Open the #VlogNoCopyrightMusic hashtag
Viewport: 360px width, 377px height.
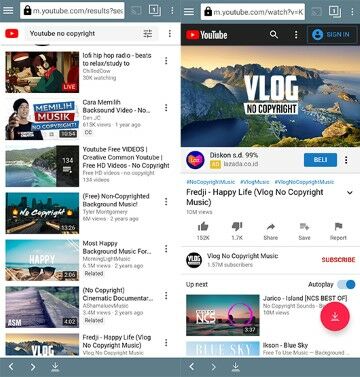pyautogui.click(x=304, y=182)
